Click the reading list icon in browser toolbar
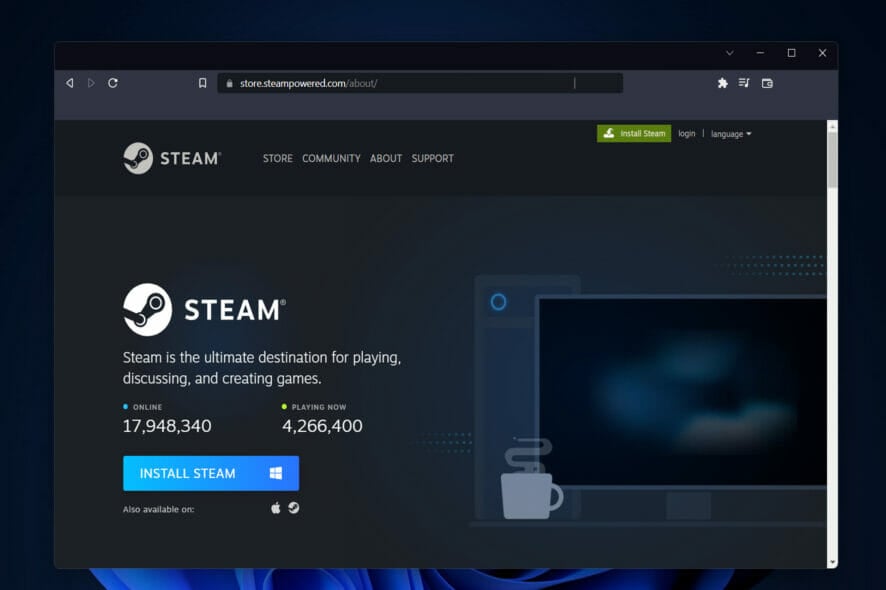886x590 pixels. pyautogui.click(x=744, y=83)
